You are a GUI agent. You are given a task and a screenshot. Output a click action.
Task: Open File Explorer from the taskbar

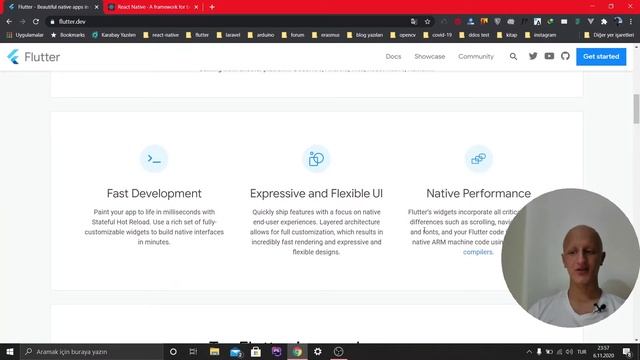214,351
